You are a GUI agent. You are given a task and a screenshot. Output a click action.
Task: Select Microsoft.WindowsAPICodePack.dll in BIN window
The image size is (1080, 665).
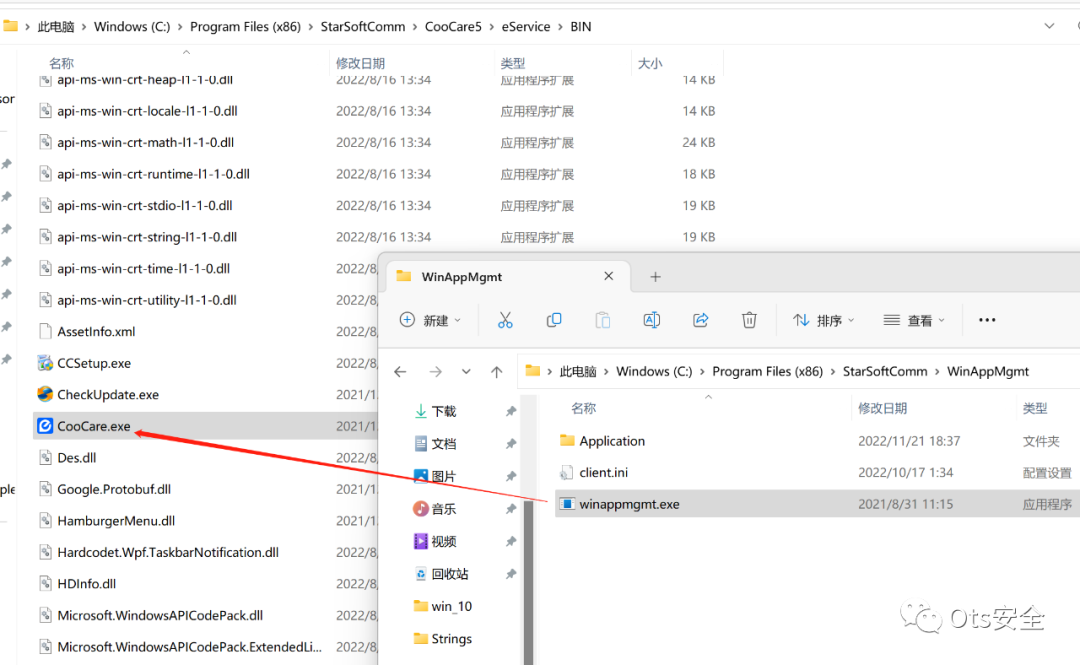(160, 615)
